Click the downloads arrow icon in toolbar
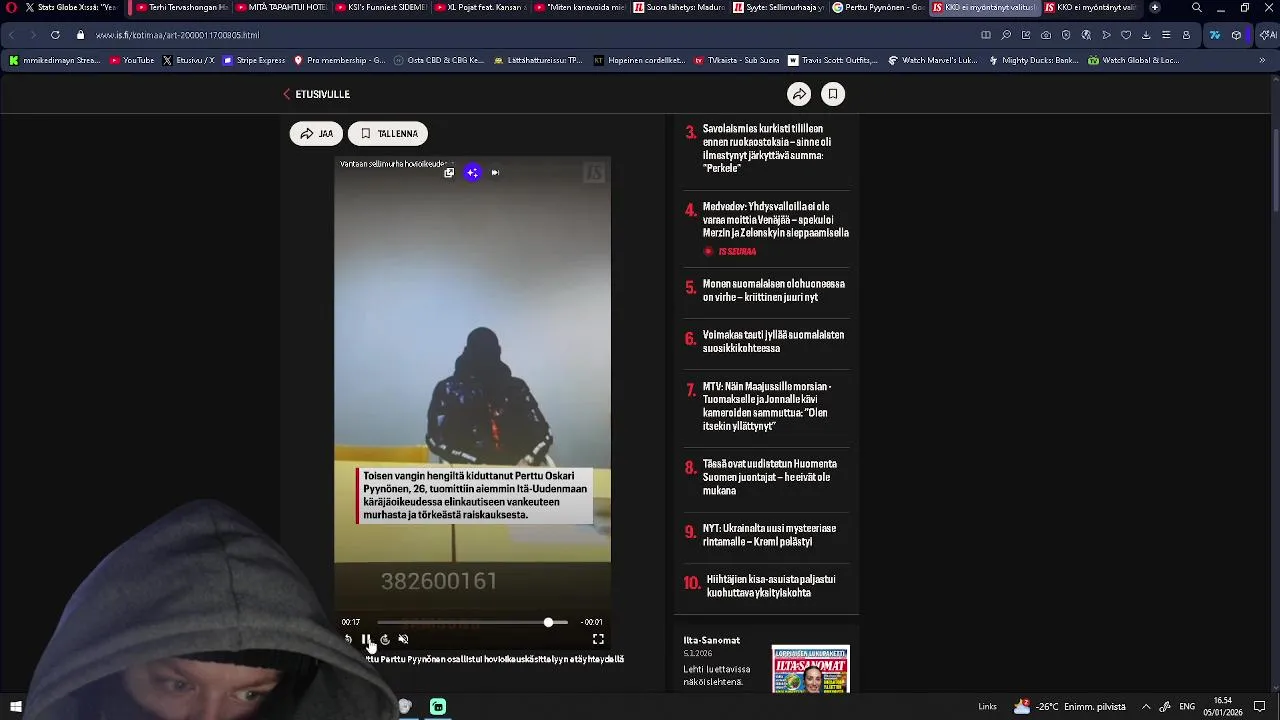The image size is (1280, 720). 1146,35
